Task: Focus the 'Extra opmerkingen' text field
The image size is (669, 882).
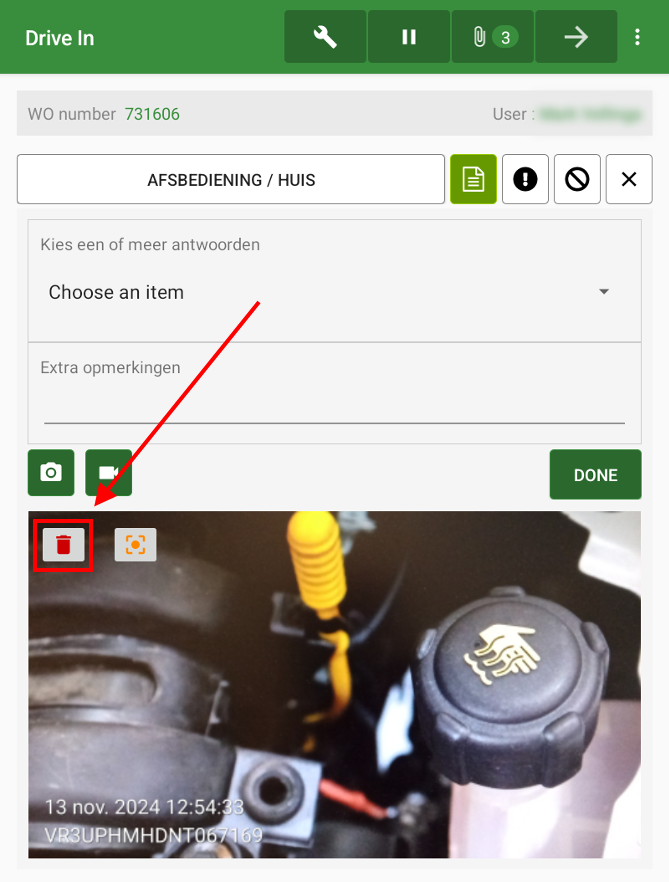Action: (x=334, y=407)
